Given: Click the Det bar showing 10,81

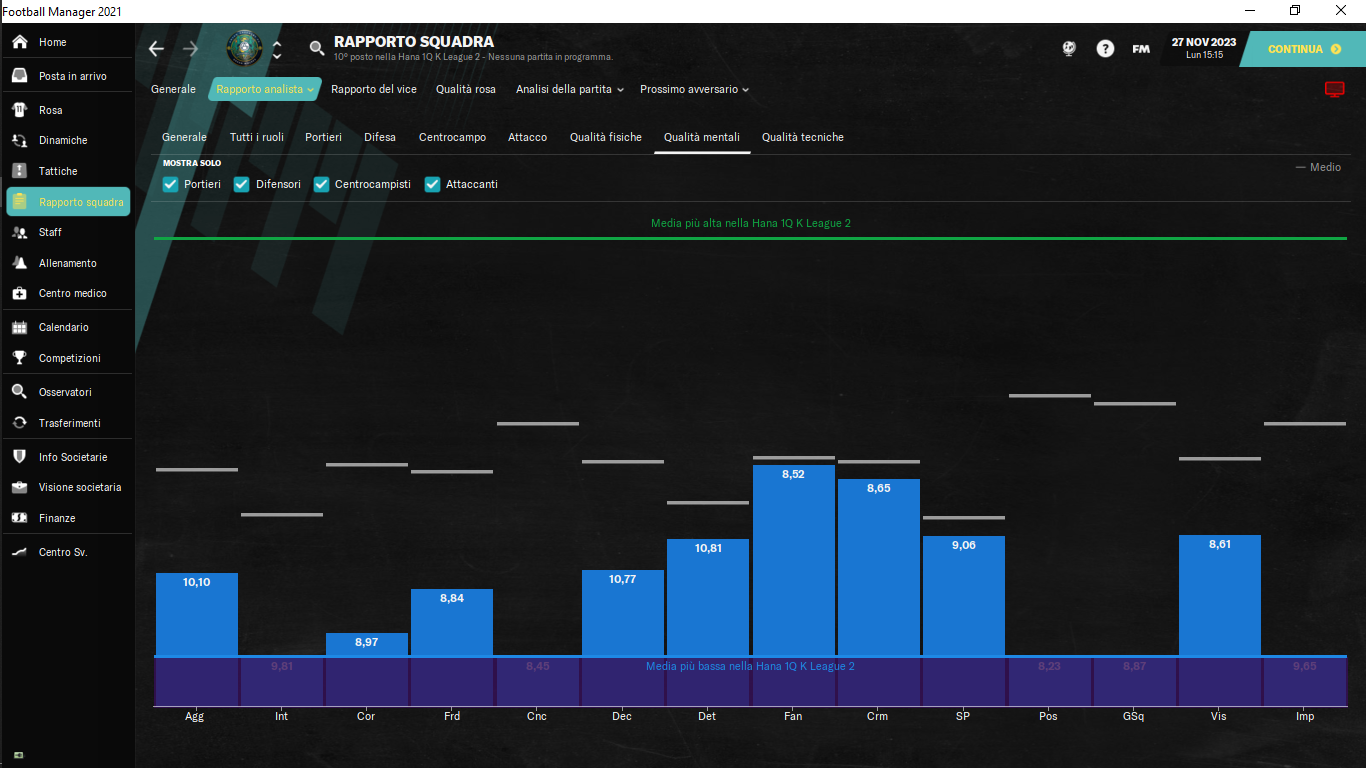Looking at the screenshot, I should pos(708,598).
